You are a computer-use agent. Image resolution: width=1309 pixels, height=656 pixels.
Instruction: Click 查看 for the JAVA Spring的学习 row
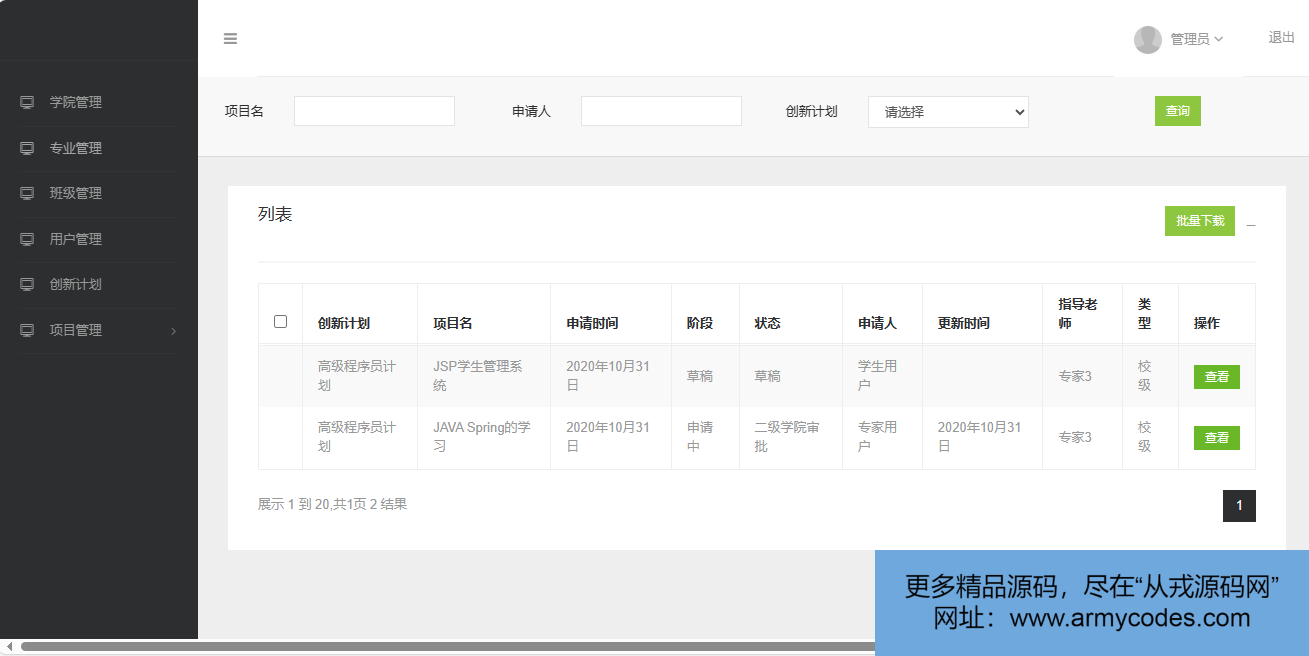pyautogui.click(x=1217, y=438)
